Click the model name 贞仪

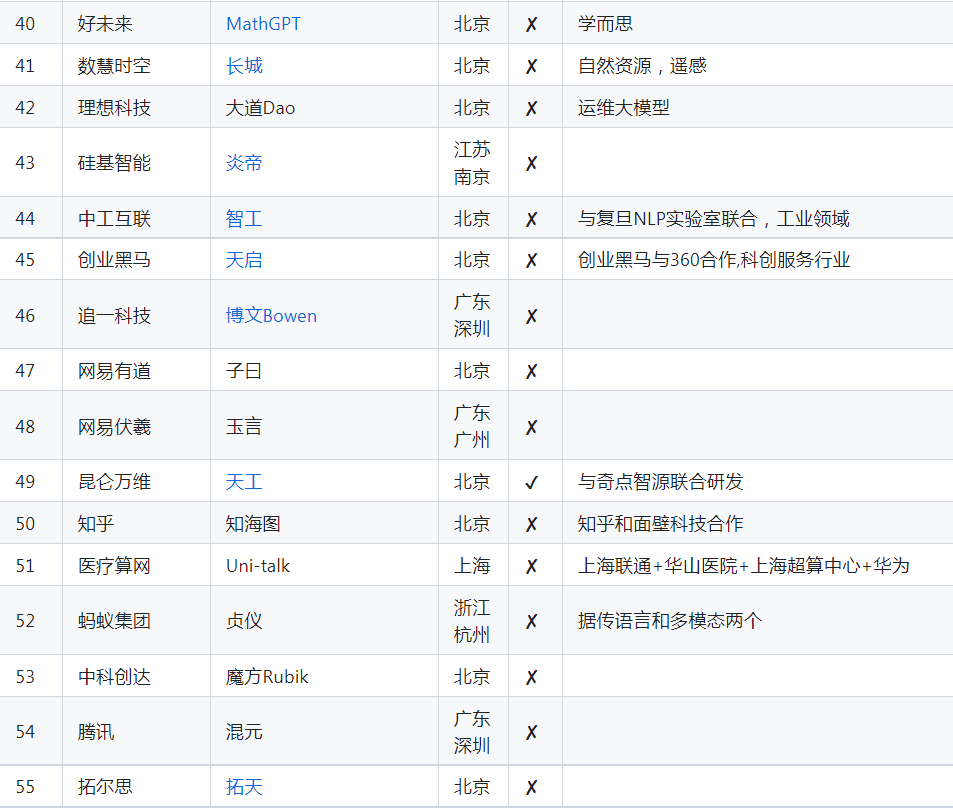pyautogui.click(x=244, y=621)
